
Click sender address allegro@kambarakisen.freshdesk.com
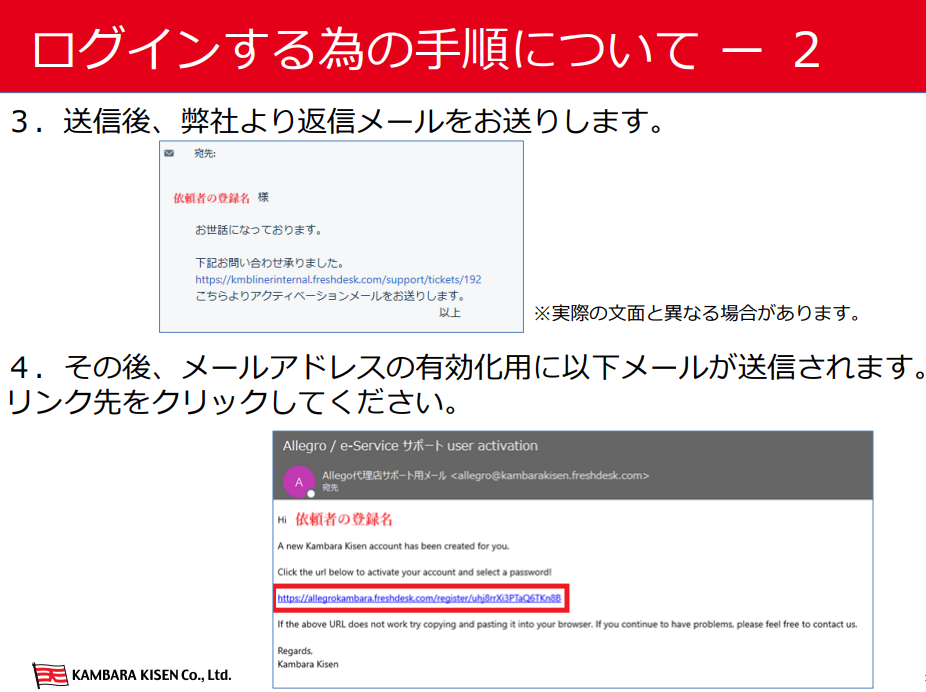tap(550, 475)
